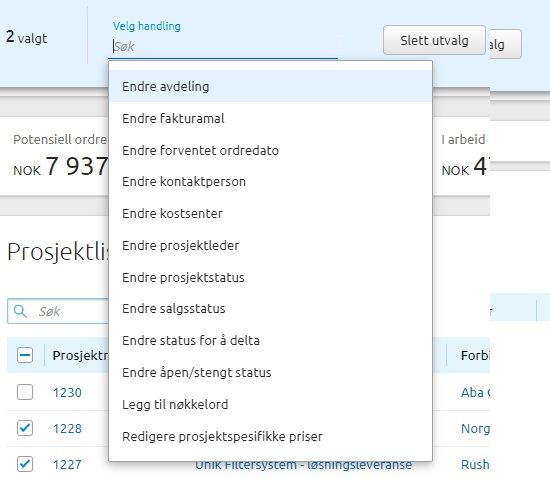
Task: Open project 1228 link
Action: click(x=67, y=428)
